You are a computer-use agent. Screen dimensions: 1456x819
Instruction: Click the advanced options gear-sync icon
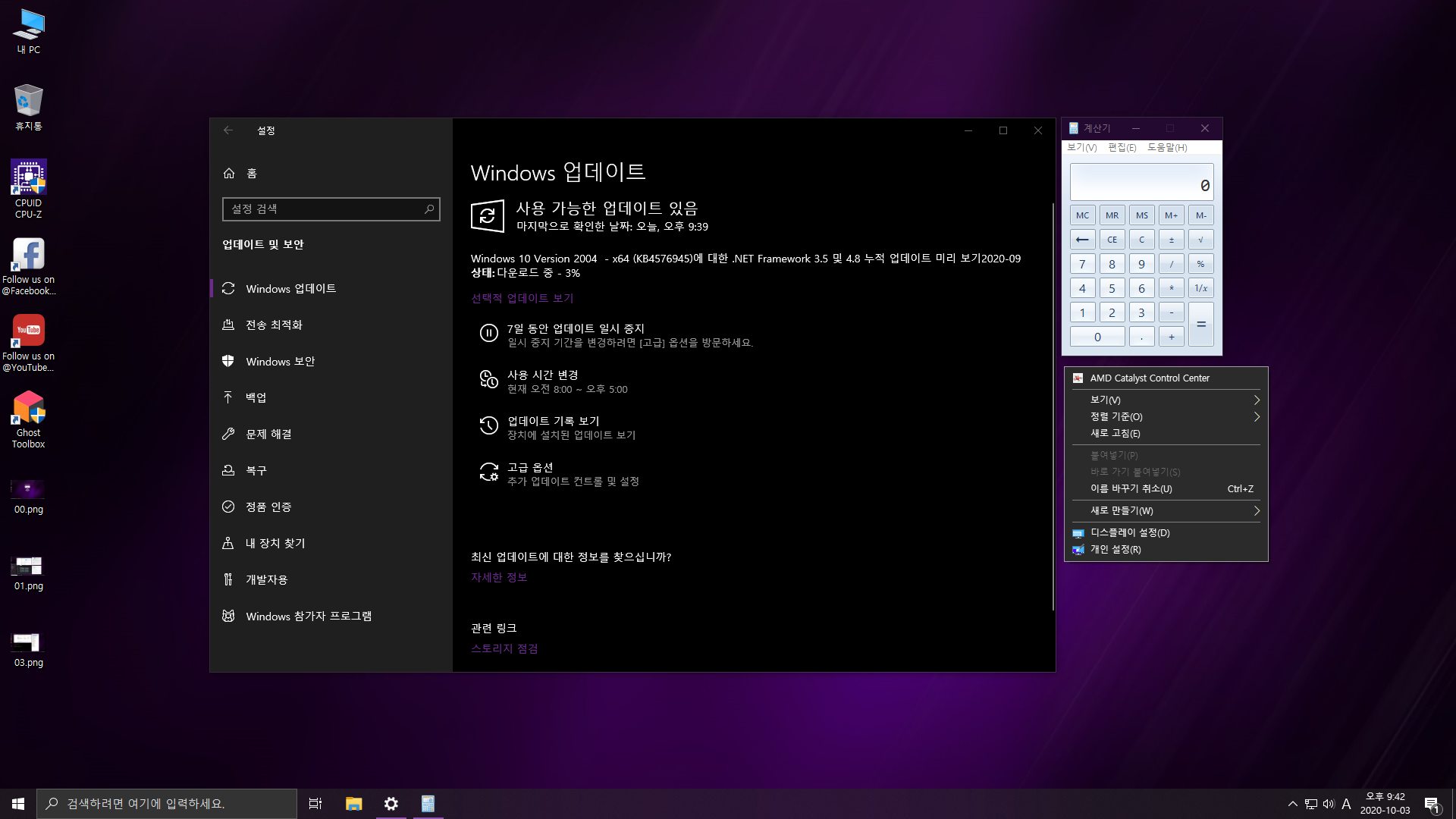point(488,472)
